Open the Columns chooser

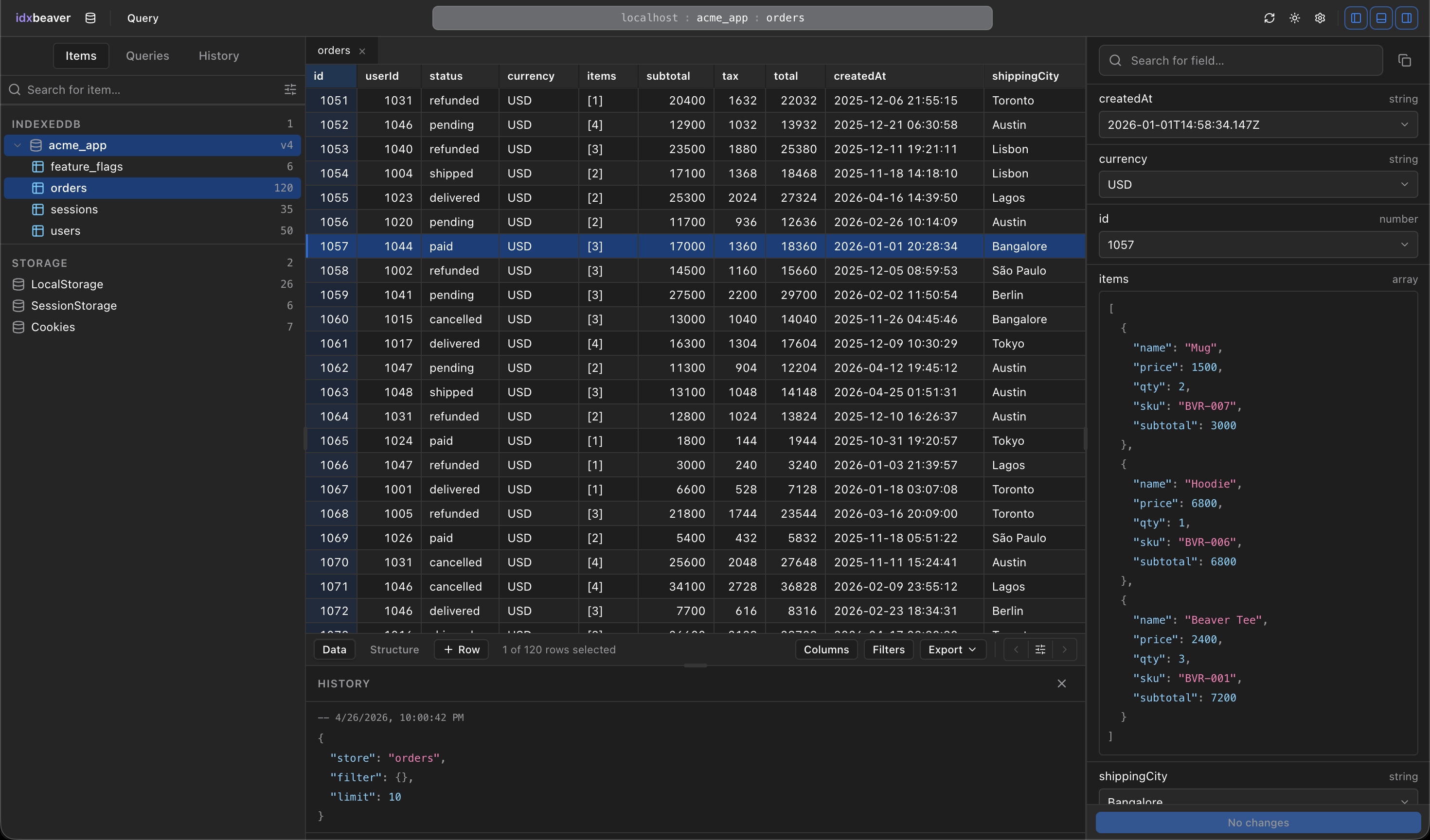point(826,649)
